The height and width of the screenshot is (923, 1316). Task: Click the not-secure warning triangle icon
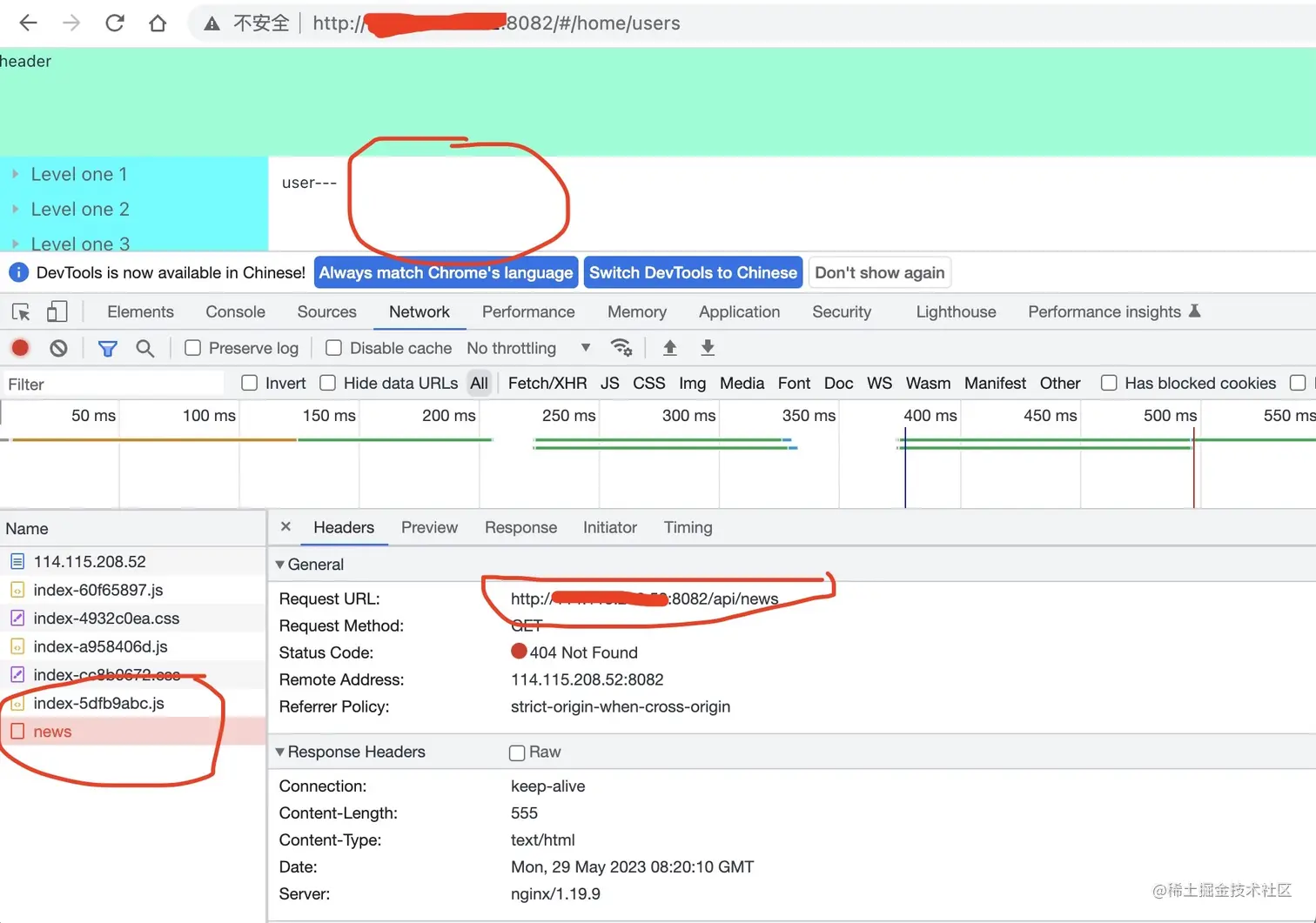pos(211,23)
